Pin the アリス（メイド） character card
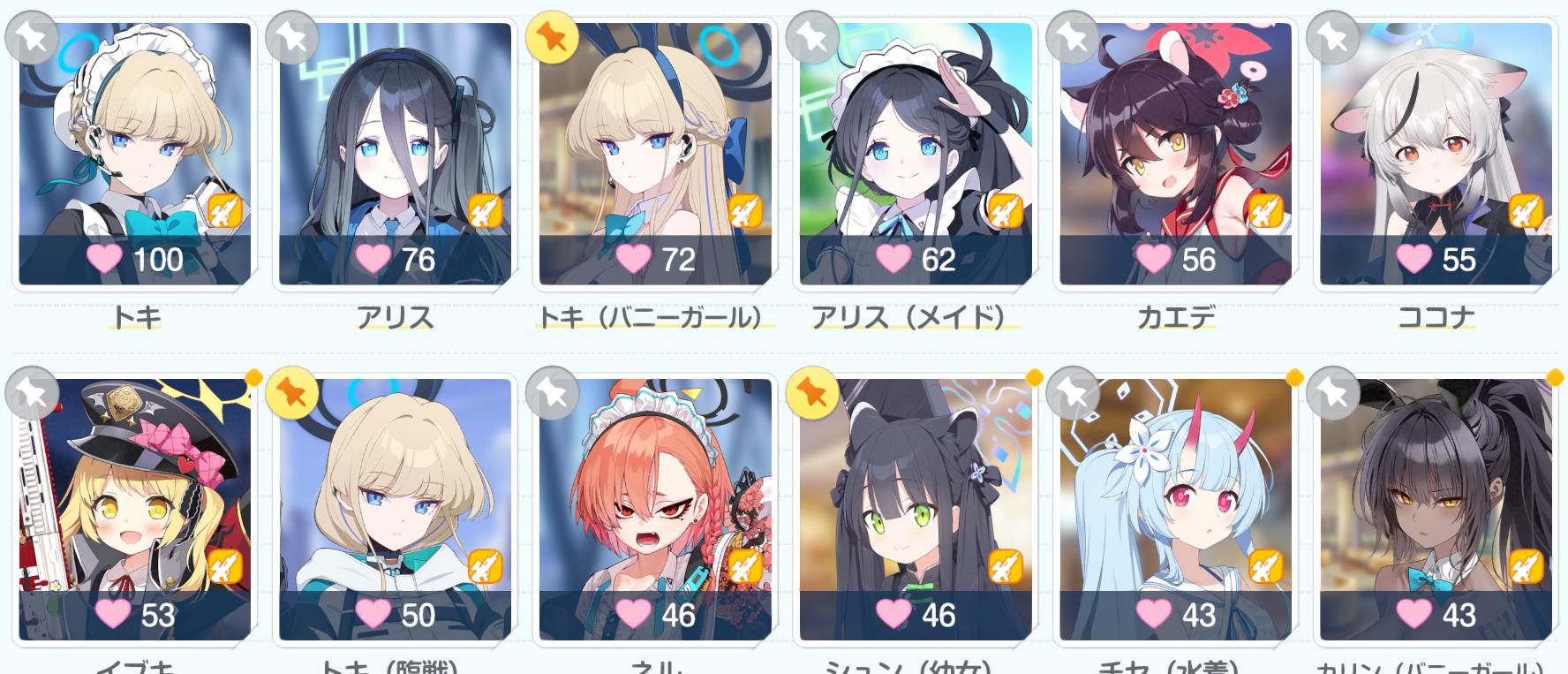 click(812, 37)
